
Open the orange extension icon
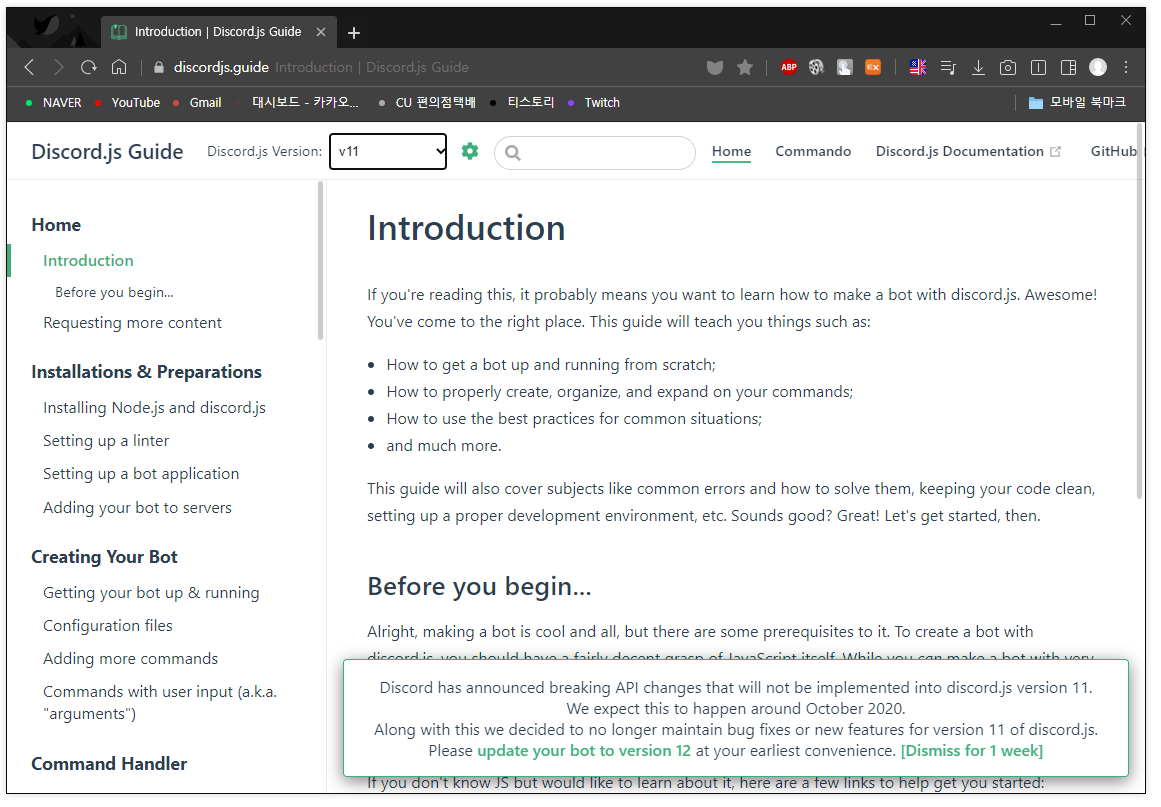[x=873, y=67]
